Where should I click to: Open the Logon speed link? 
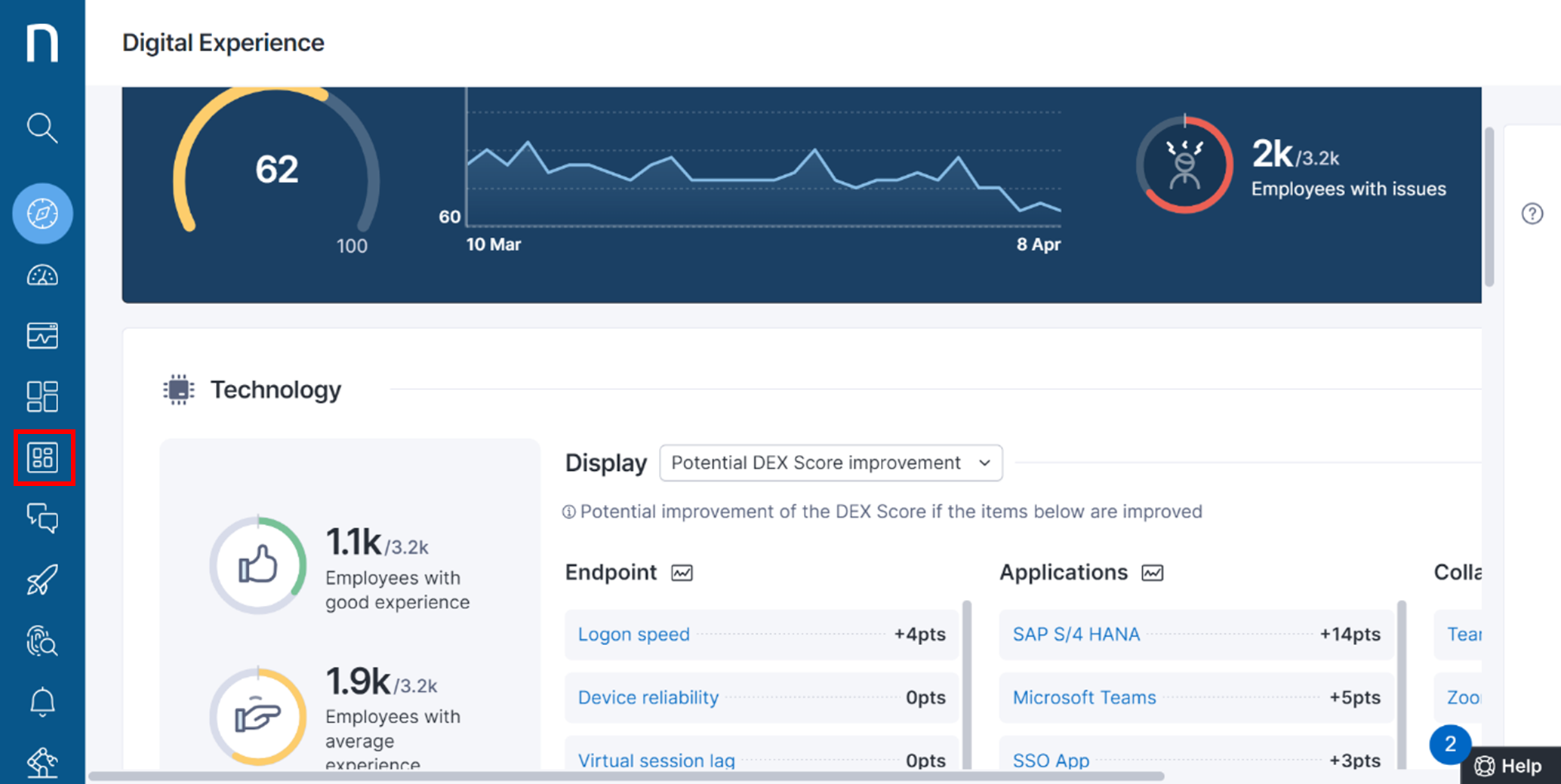pyautogui.click(x=633, y=635)
